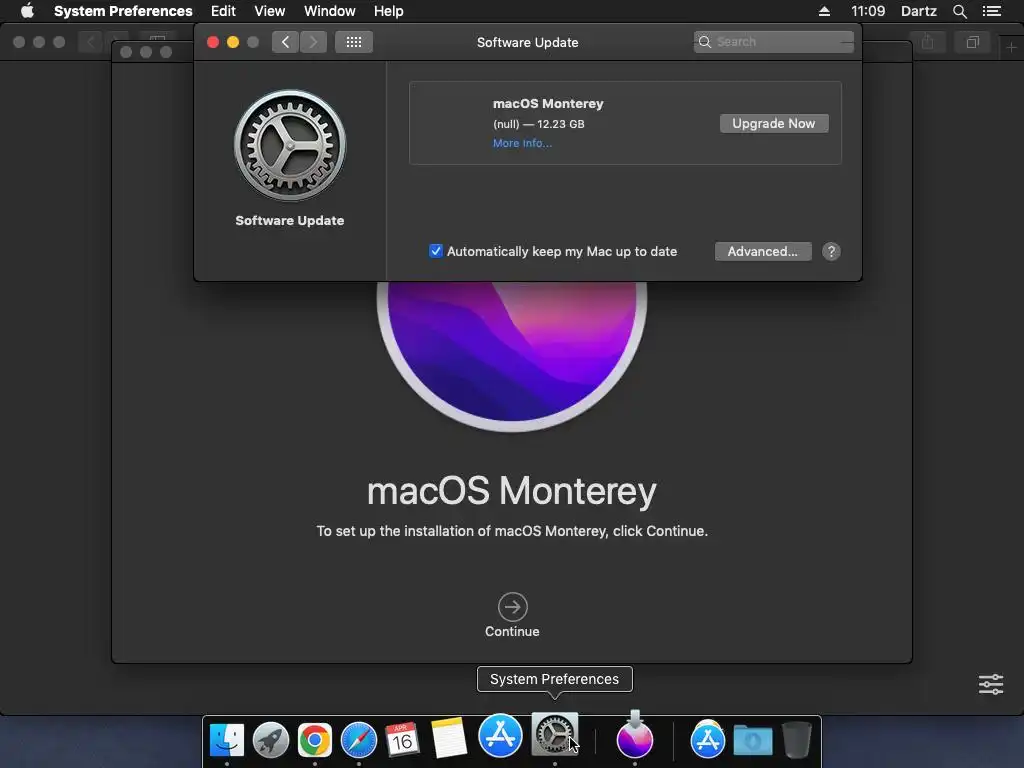
Task: Open the More Info link
Action: tap(522, 143)
